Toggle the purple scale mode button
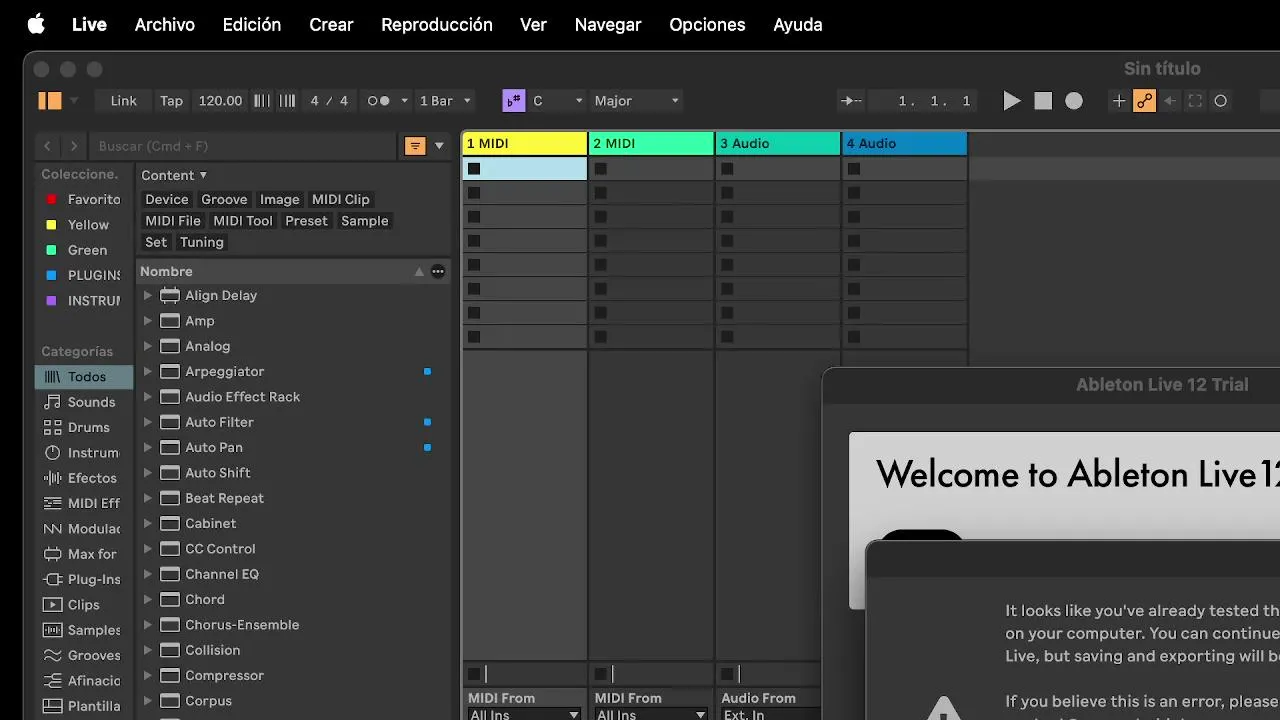The image size is (1280, 720). [x=514, y=101]
